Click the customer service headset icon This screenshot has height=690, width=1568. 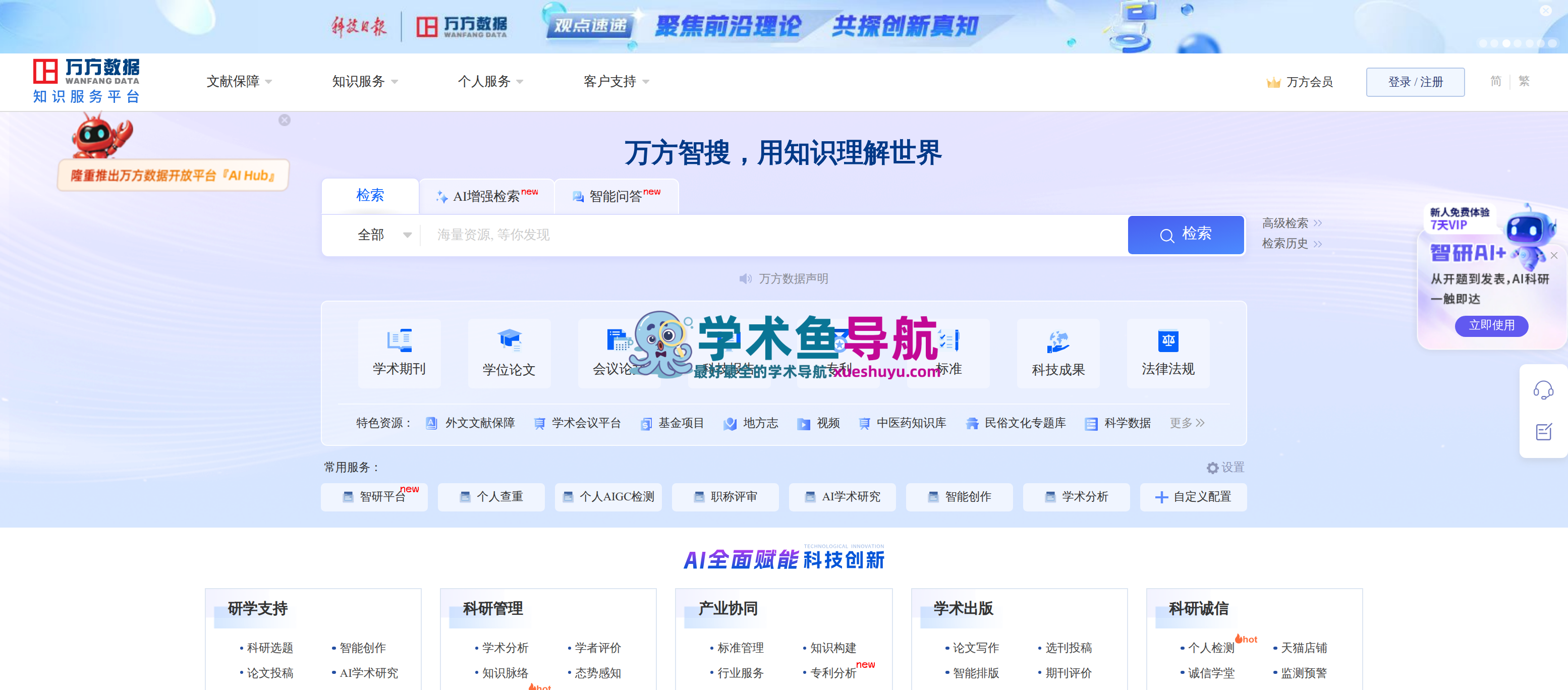pos(1543,390)
